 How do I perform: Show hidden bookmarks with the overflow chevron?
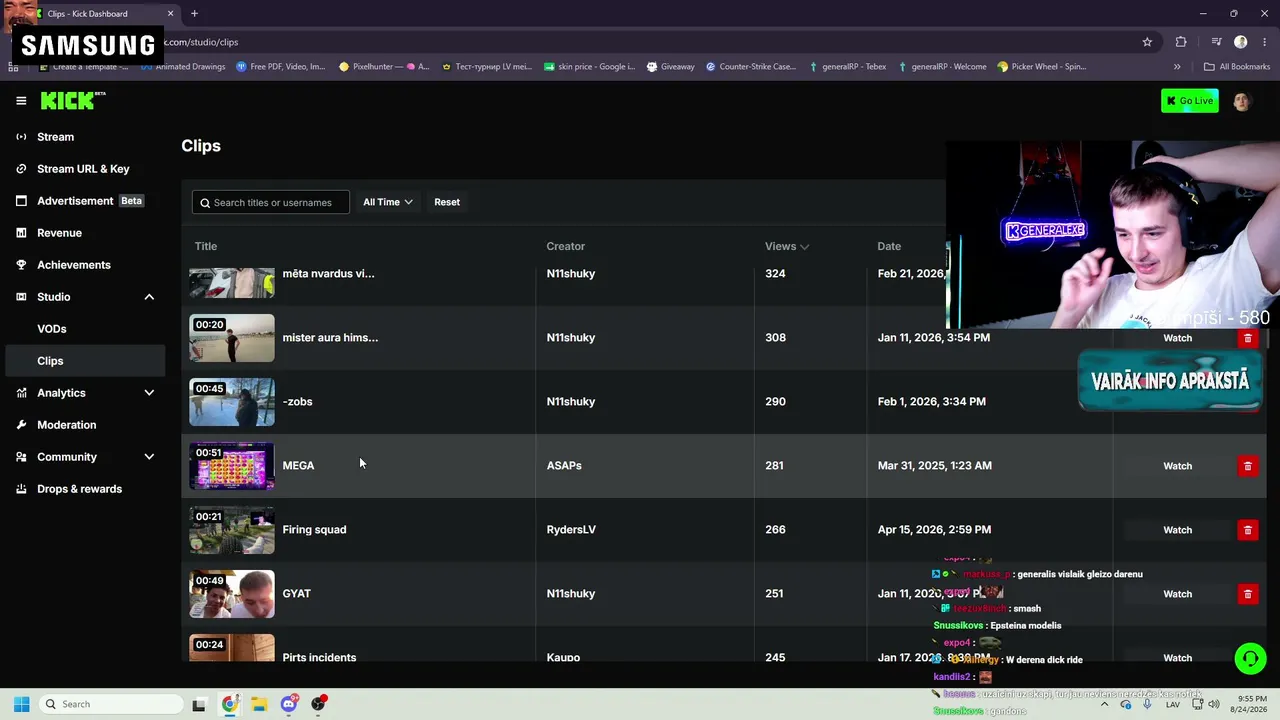(x=1177, y=67)
